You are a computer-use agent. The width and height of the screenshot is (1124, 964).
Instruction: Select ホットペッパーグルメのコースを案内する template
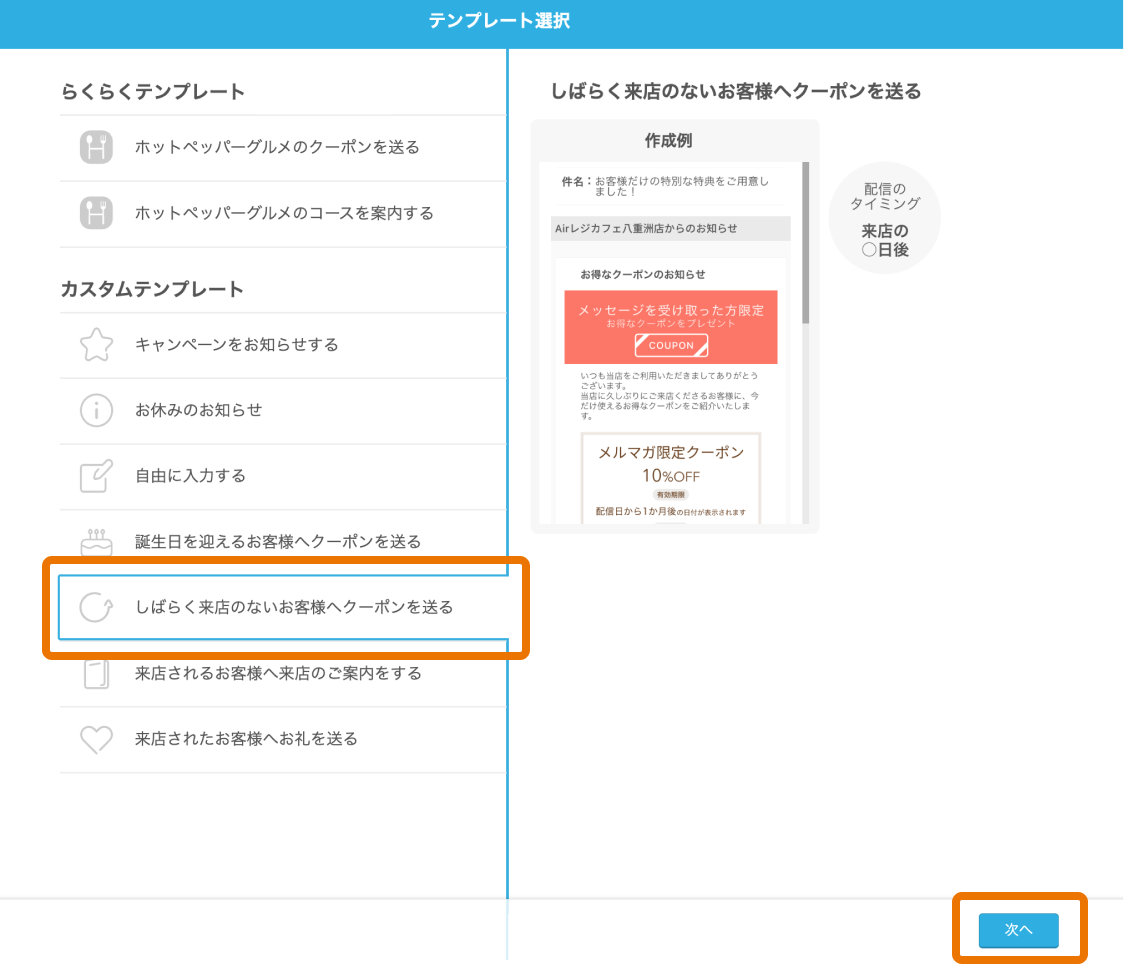[x=283, y=214]
